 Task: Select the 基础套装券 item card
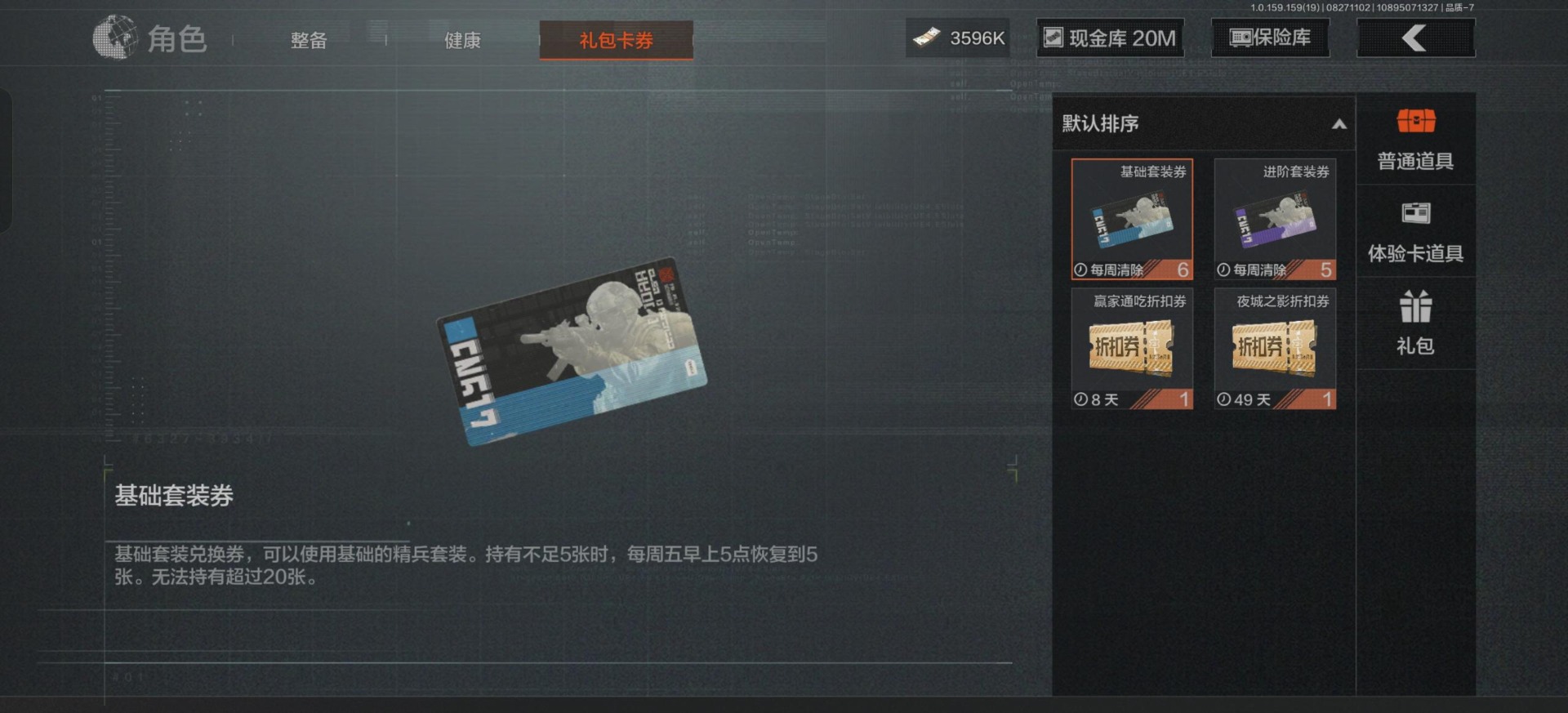[1132, 219]
